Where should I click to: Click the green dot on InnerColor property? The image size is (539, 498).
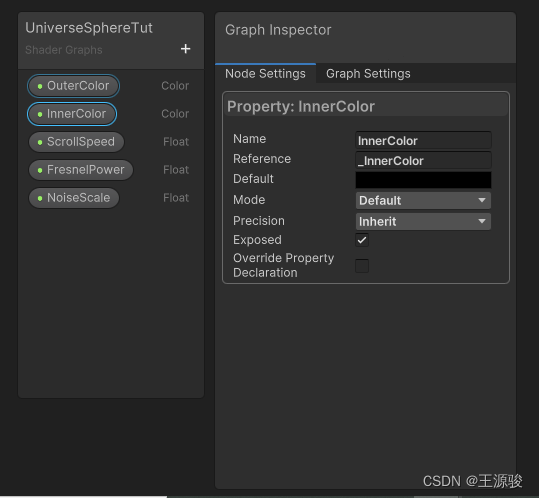point(40,114)
